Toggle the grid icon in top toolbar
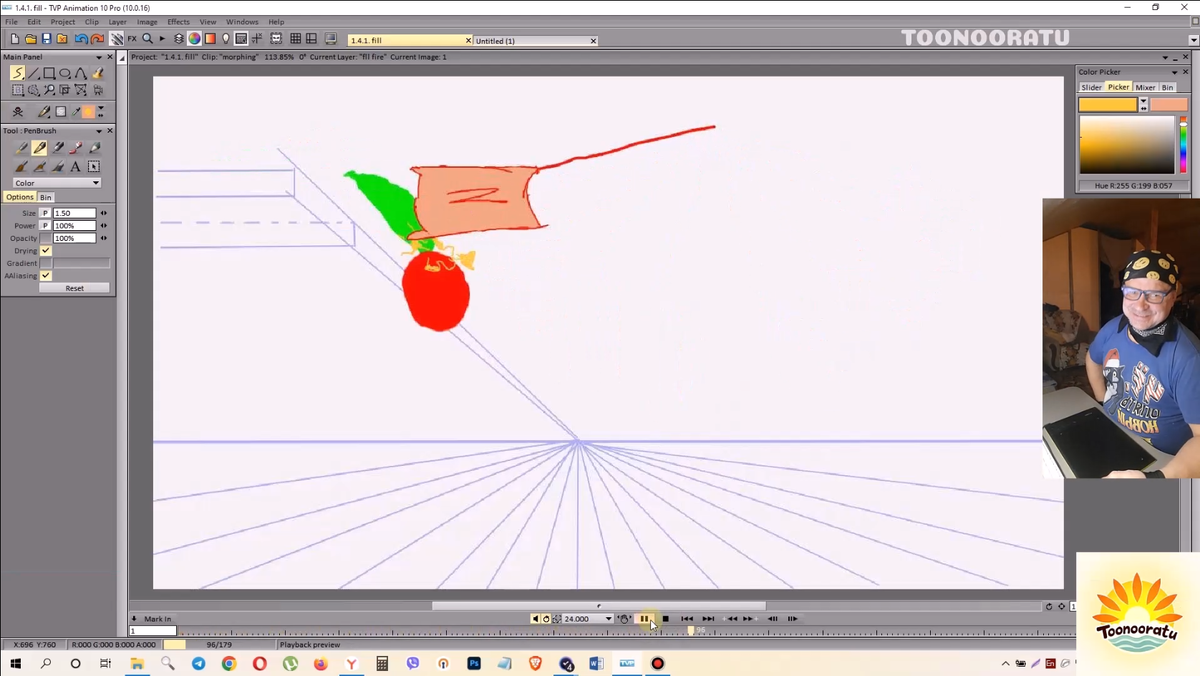Screen dimensions: 1200x676 [295, 39]
